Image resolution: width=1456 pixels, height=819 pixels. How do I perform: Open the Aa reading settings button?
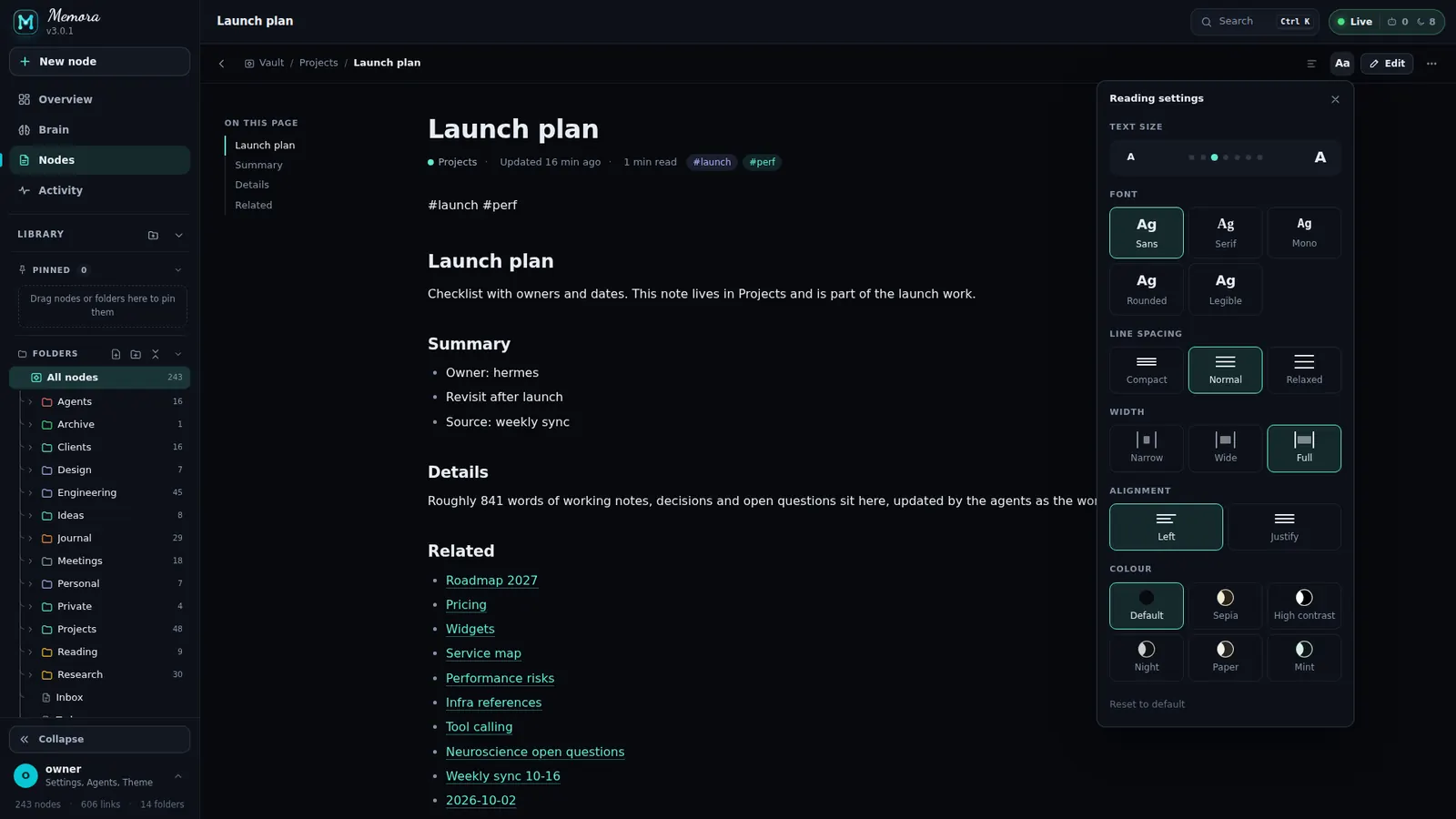1341,64
